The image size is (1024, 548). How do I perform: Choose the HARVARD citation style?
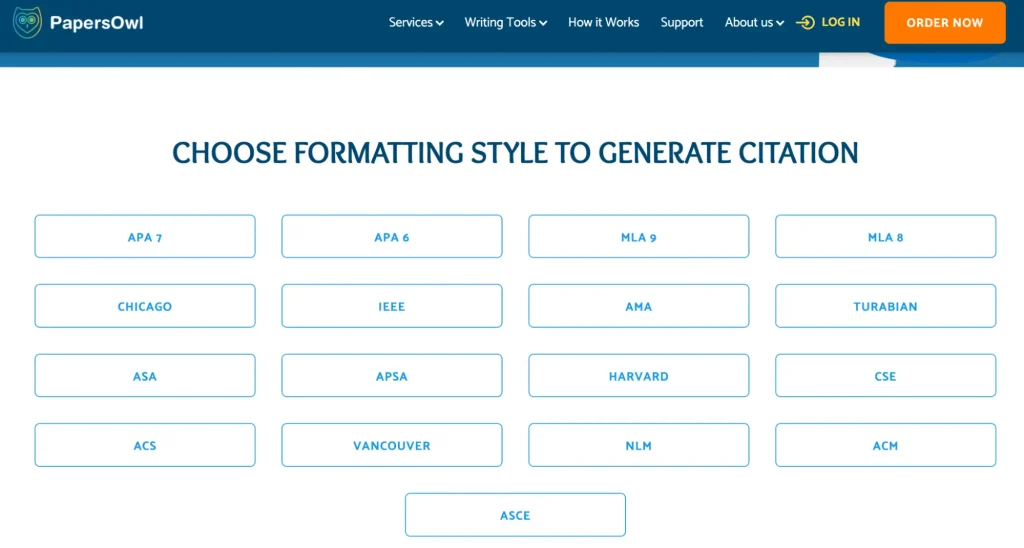(x=639, y=376)
